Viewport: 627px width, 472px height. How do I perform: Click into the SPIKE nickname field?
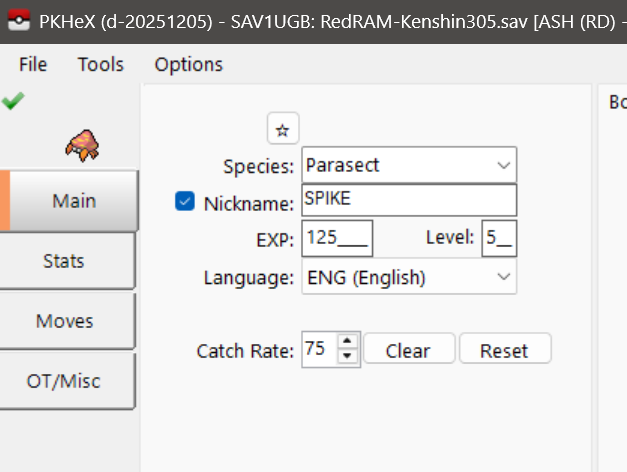409,200
